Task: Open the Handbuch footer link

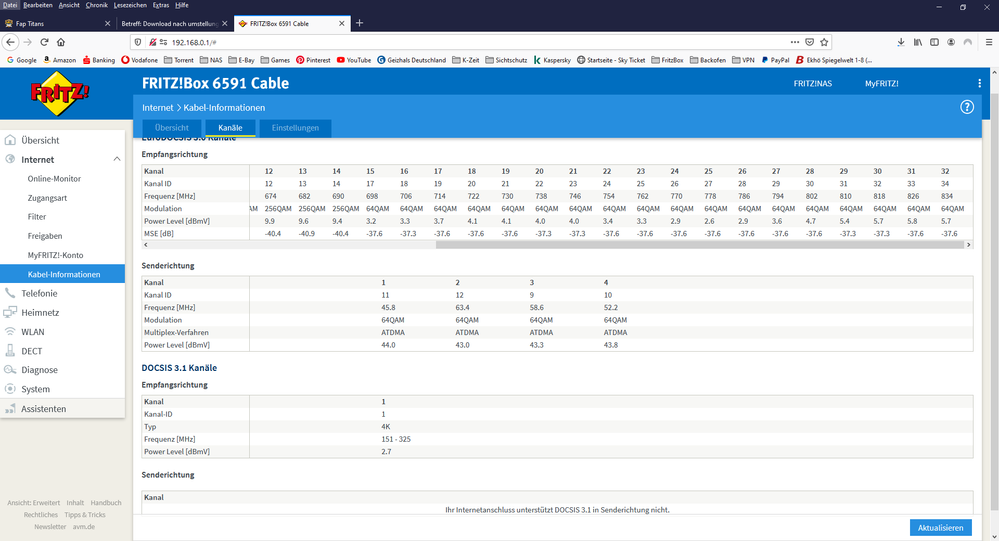Action: point(106,503)
